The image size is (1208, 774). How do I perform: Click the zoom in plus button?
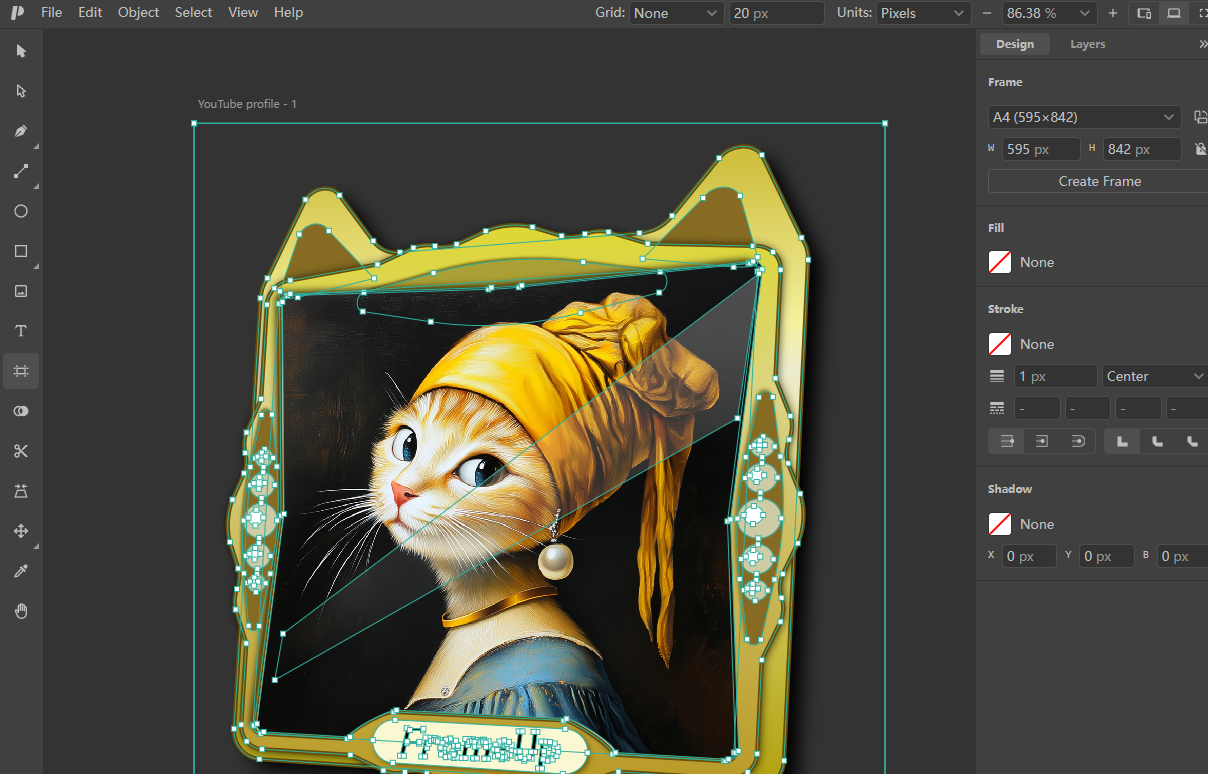click(x=1113, y=13)
